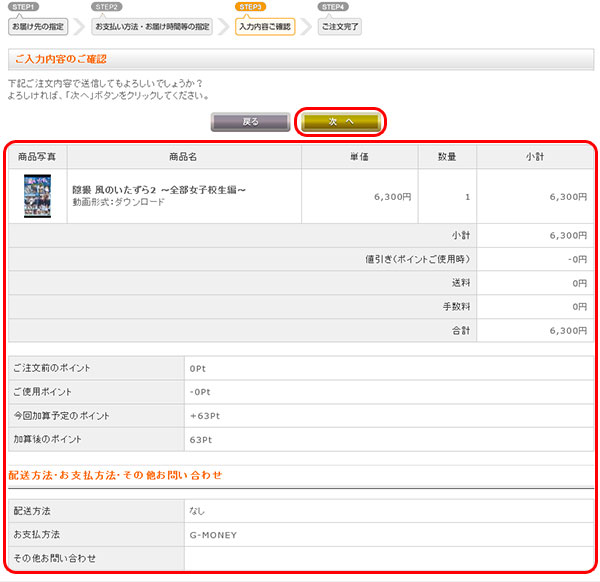
Task: Click the product name in the order table
Action: pos(159,189)
